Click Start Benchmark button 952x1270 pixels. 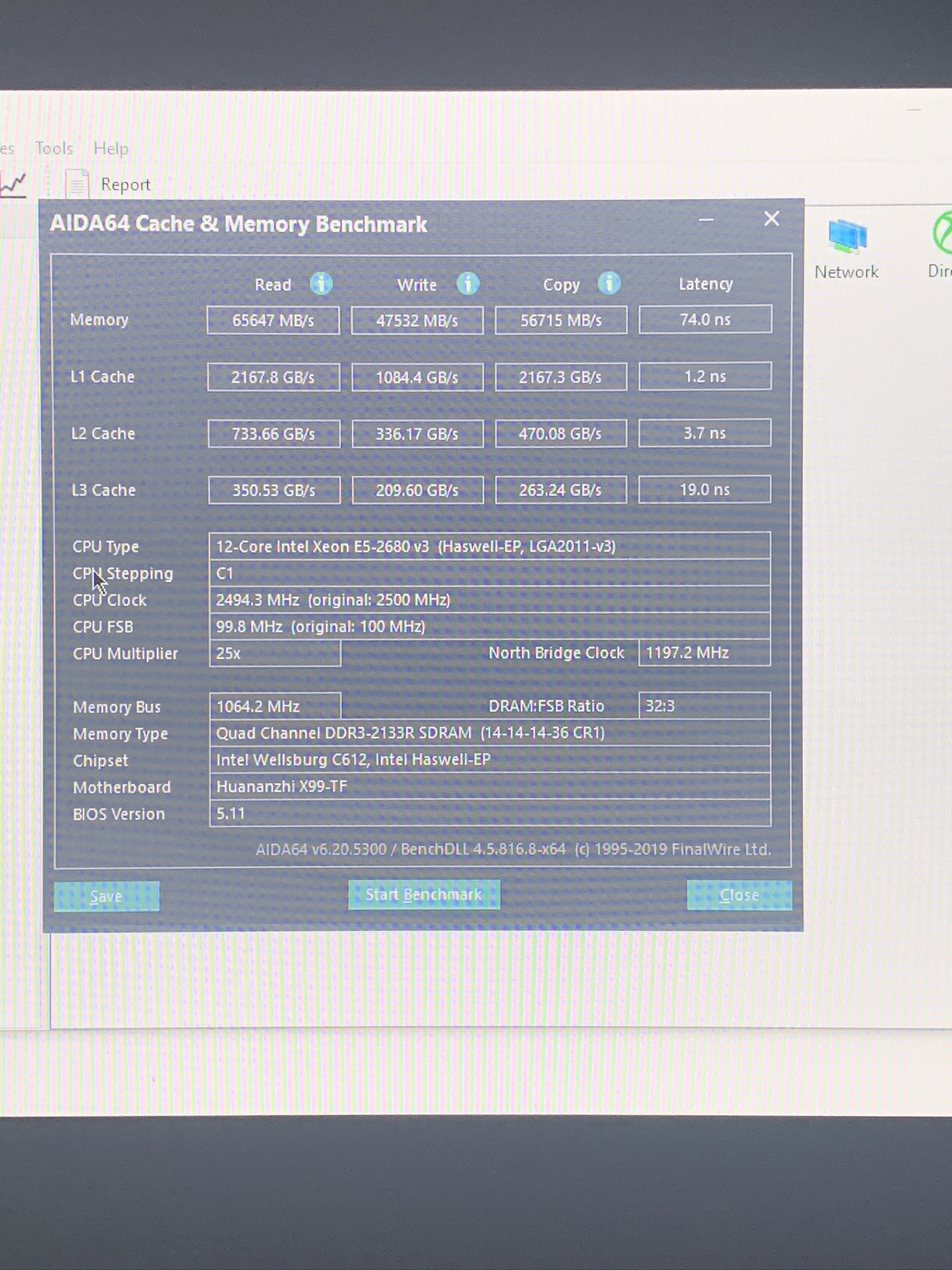(424, 895)
